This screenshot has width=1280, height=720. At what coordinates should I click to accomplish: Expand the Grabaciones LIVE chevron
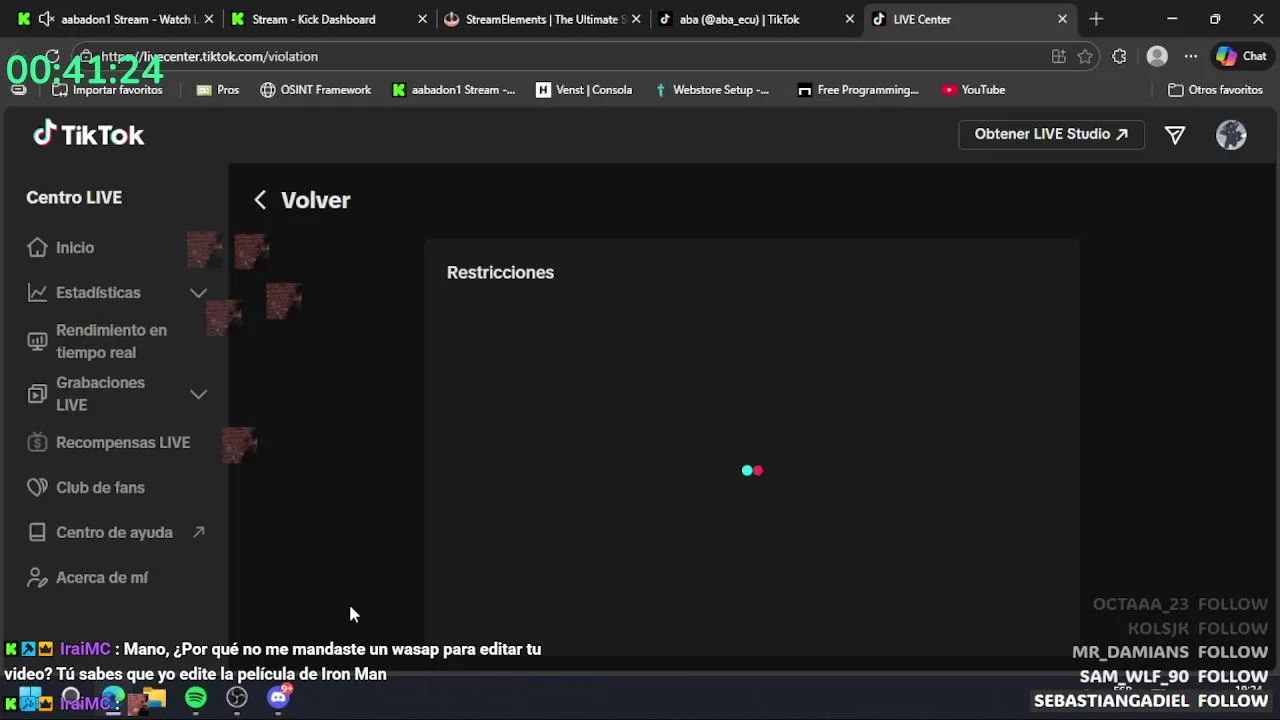(x=198, y=394)
